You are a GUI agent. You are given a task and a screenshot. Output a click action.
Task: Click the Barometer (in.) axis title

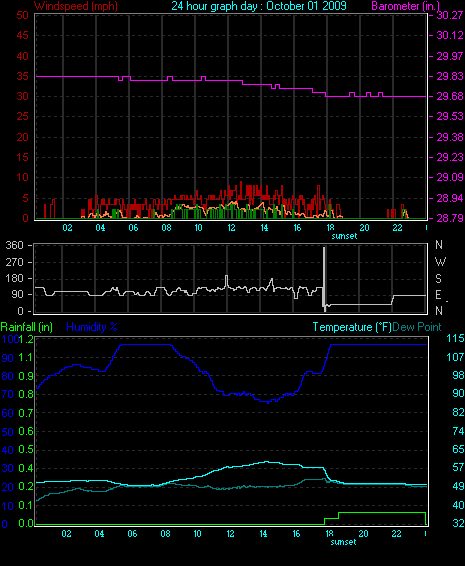click(405, 6)
